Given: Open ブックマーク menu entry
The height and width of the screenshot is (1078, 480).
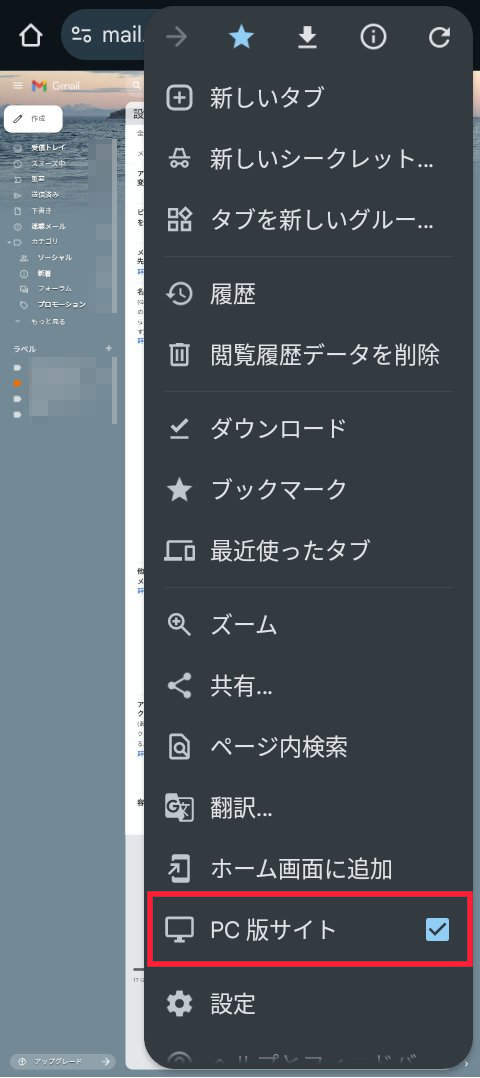Looking at the screenshot, I should (309, 490).
